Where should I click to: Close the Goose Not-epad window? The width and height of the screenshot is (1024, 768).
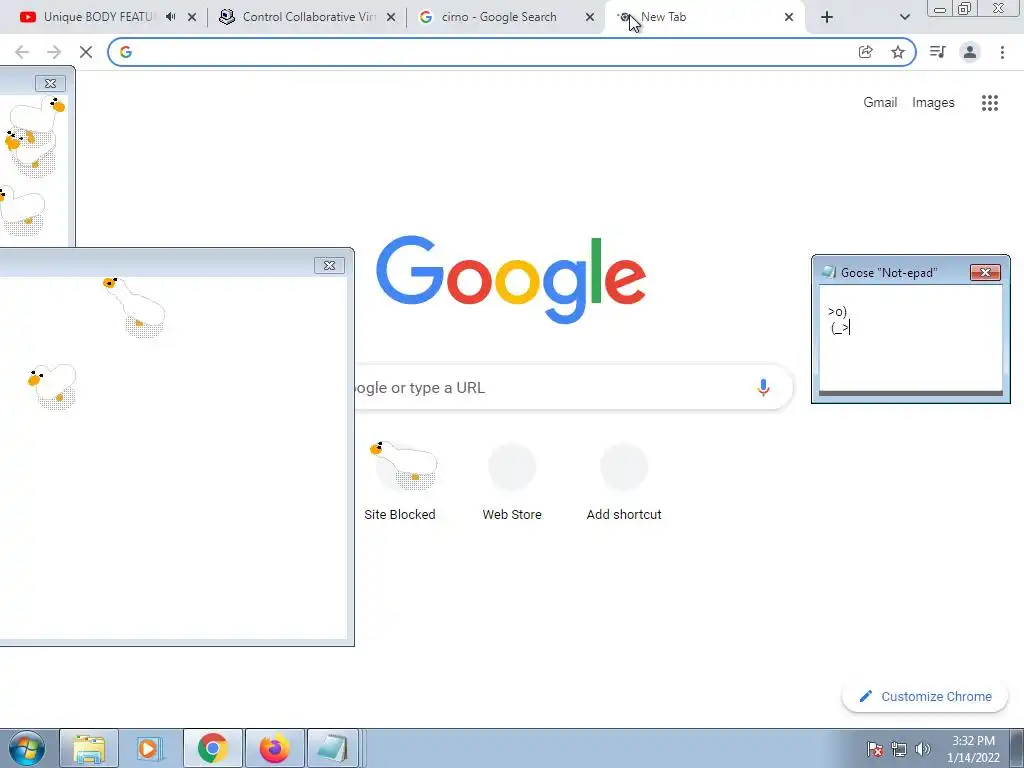click(985, 272)
